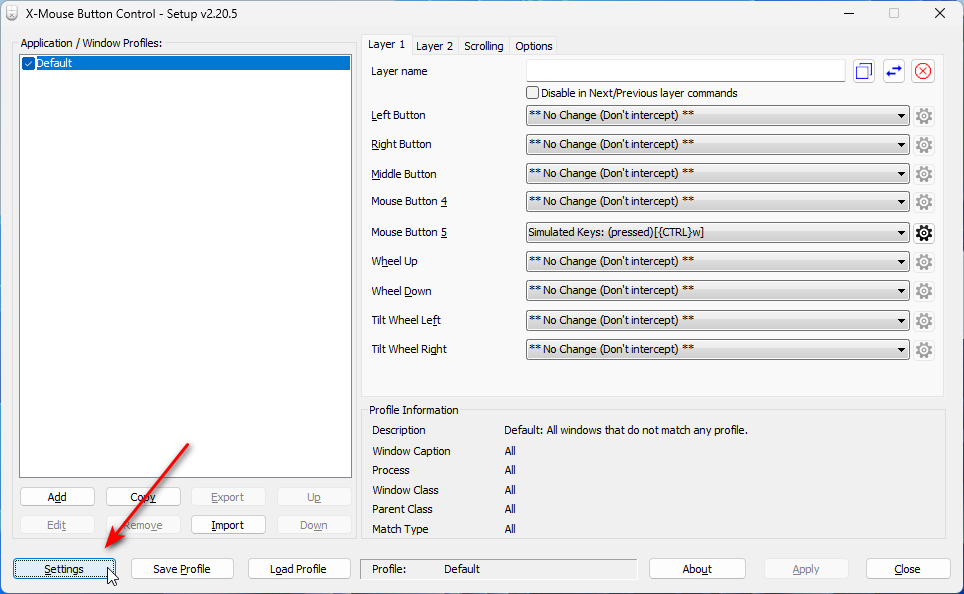Click the gear icon beside Wheel Up
This screenshot has width=964, height=594.
tap(924, 262)
